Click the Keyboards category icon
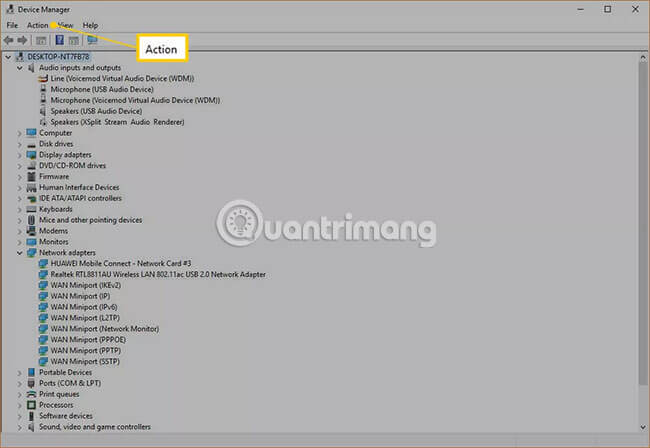The height and width of the screenshot is (448, 650). click(31, 209)
